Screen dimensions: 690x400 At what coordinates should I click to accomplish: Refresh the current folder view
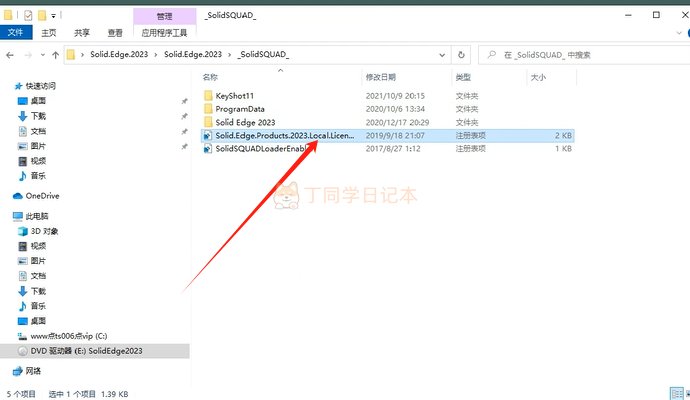click(461, 55)
